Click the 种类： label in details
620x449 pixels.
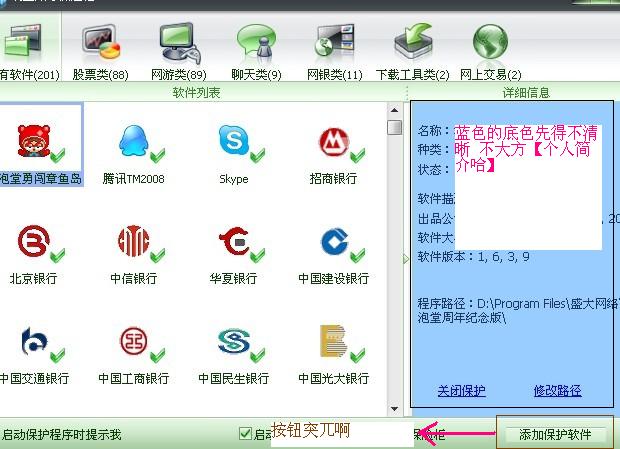(x=435, y=150)
